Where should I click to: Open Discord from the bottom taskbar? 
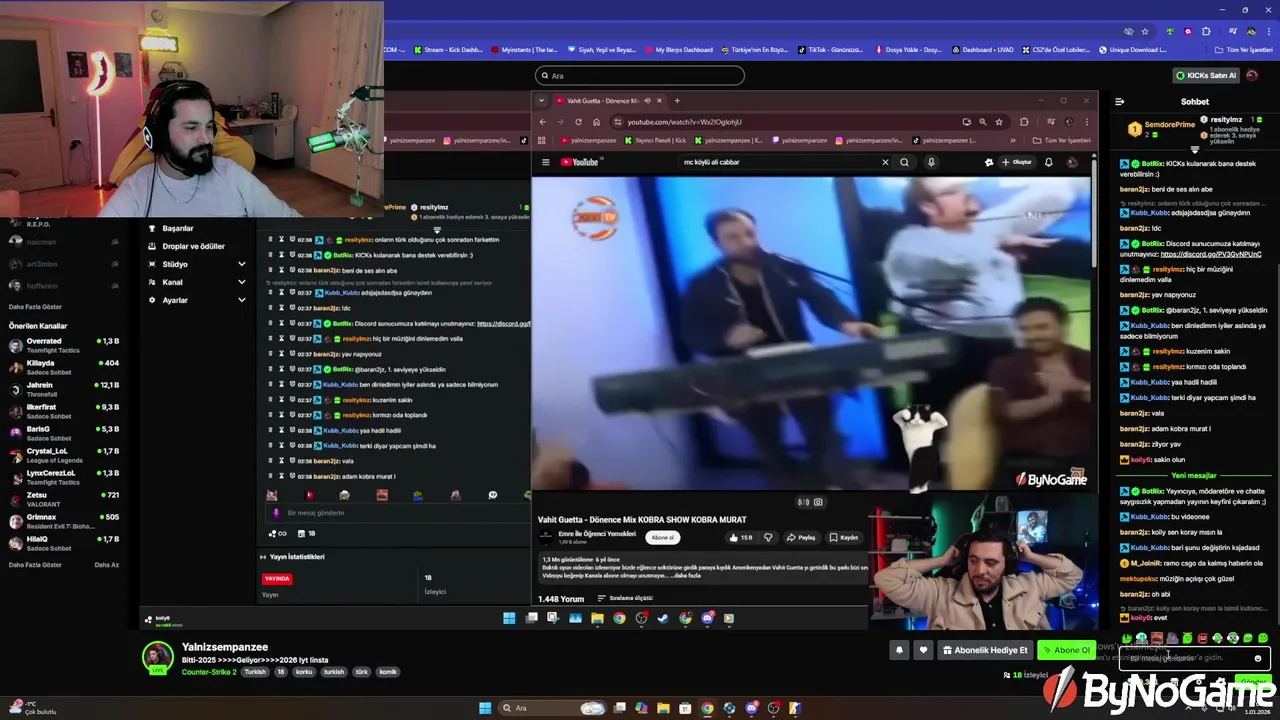(751, 708)
